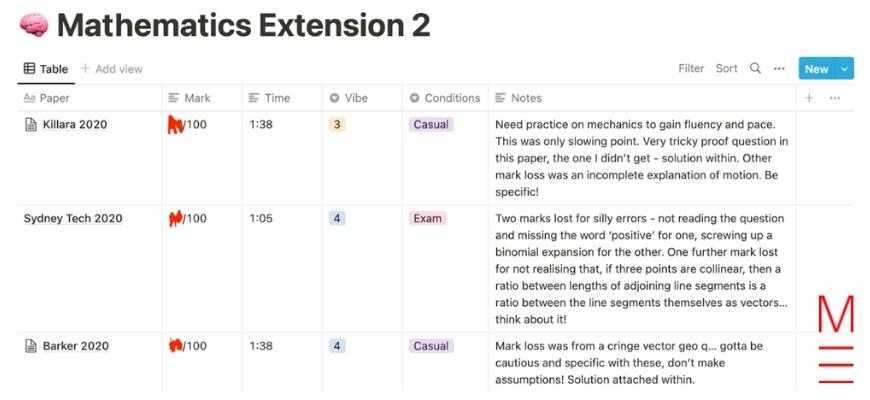Open column header three-dot options
870x400 pixels.
834,98
